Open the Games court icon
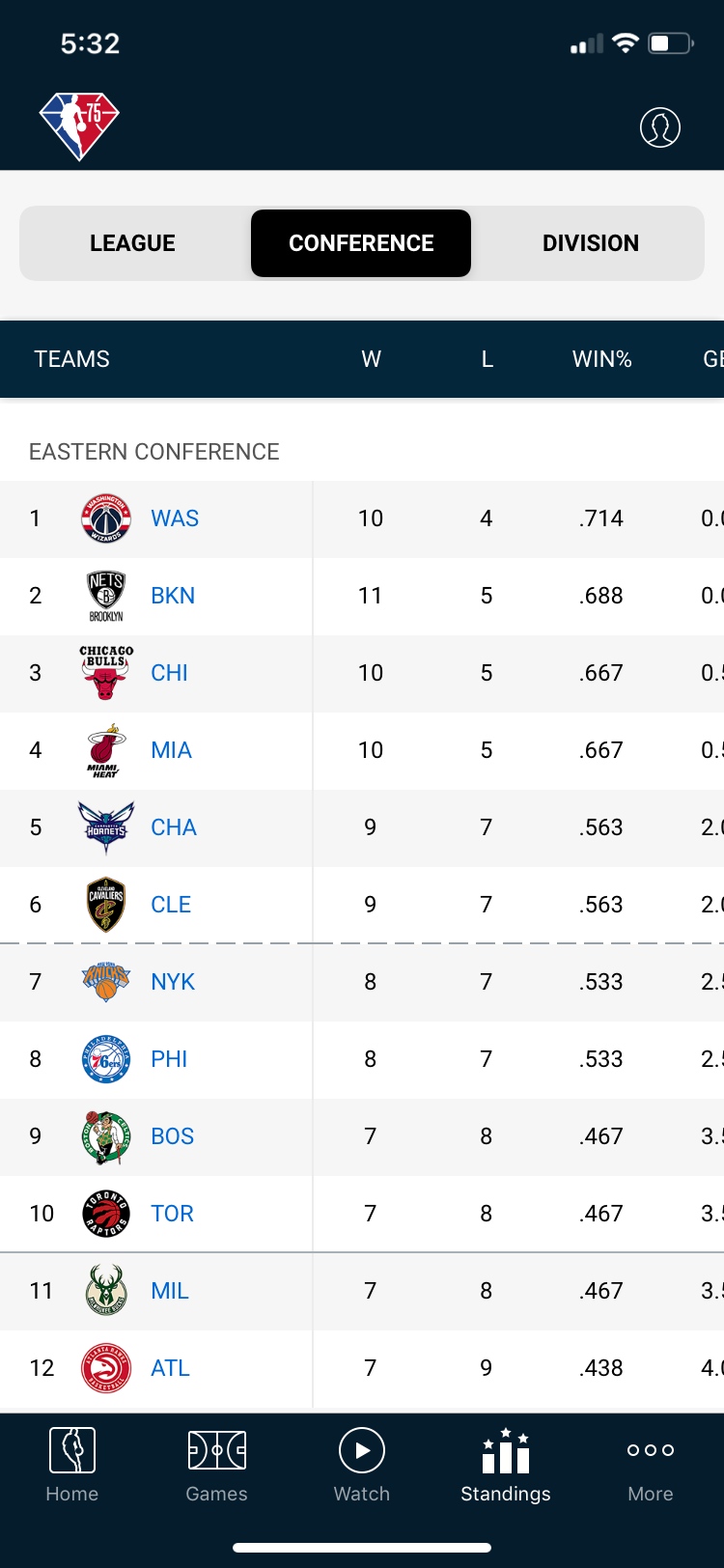The image size is (724, 1568). click(x=217, y=1450)
